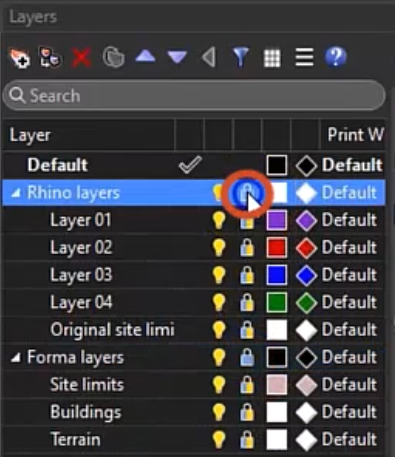Screen dimensions: 395x457
Task: Move layer down with the down arrow
Action: [x=177, y=57]
